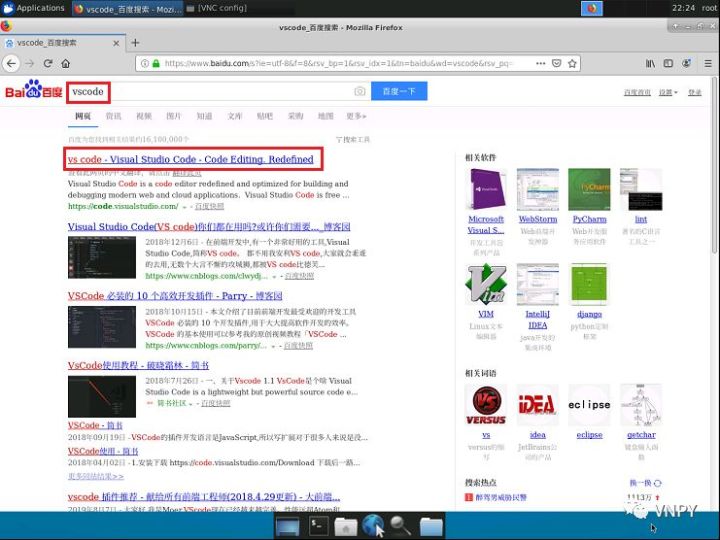720x540 pixels.
Task: Click thumbnail of the first cnblogs result
Action: click(102, 258)
